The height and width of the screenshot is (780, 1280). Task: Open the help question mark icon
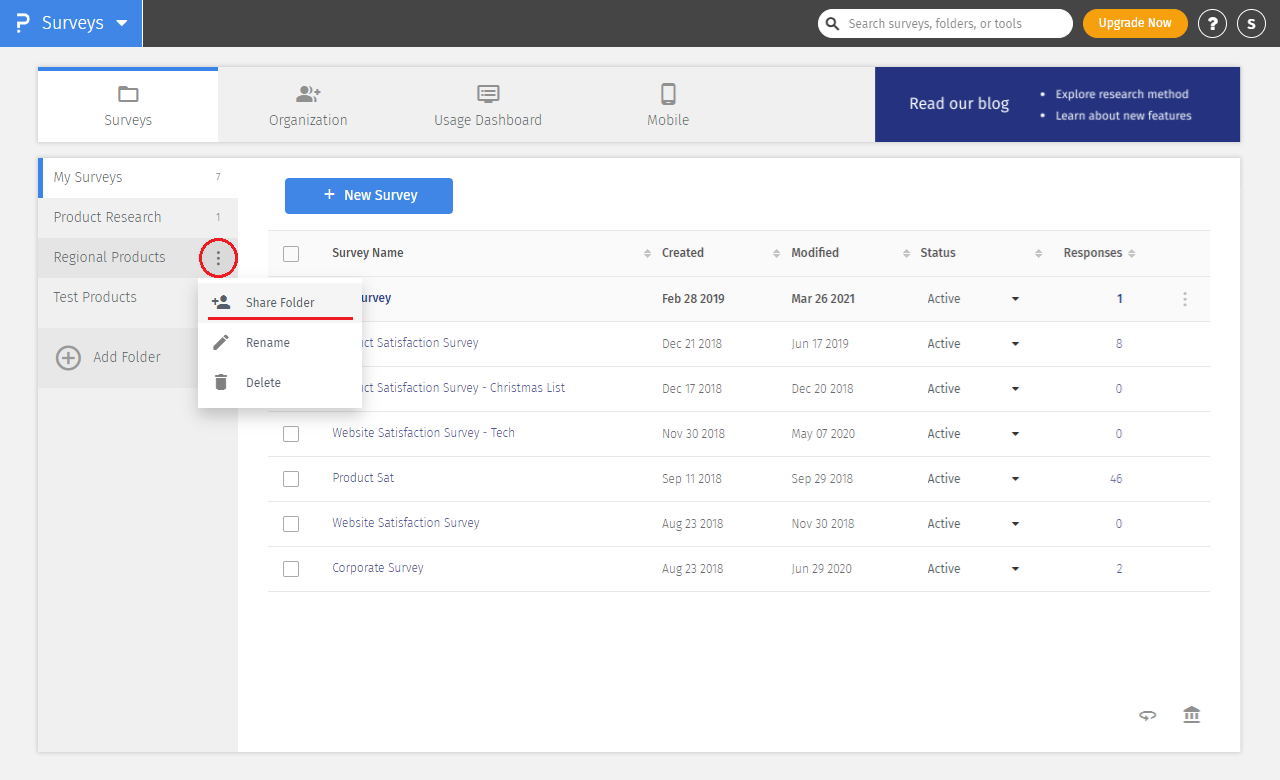[x=1212, y=24]
